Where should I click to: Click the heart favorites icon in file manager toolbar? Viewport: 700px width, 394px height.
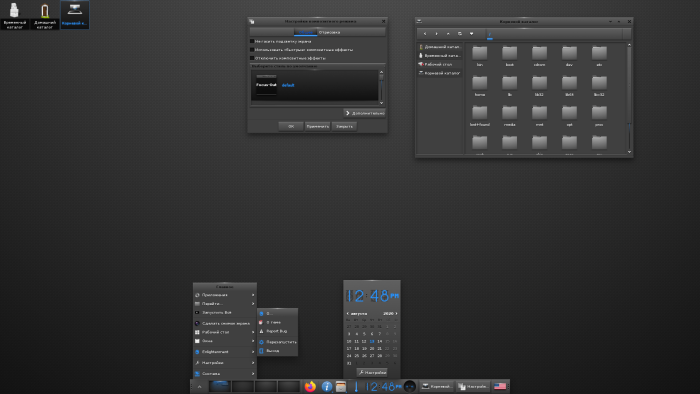tap(471, 33)
